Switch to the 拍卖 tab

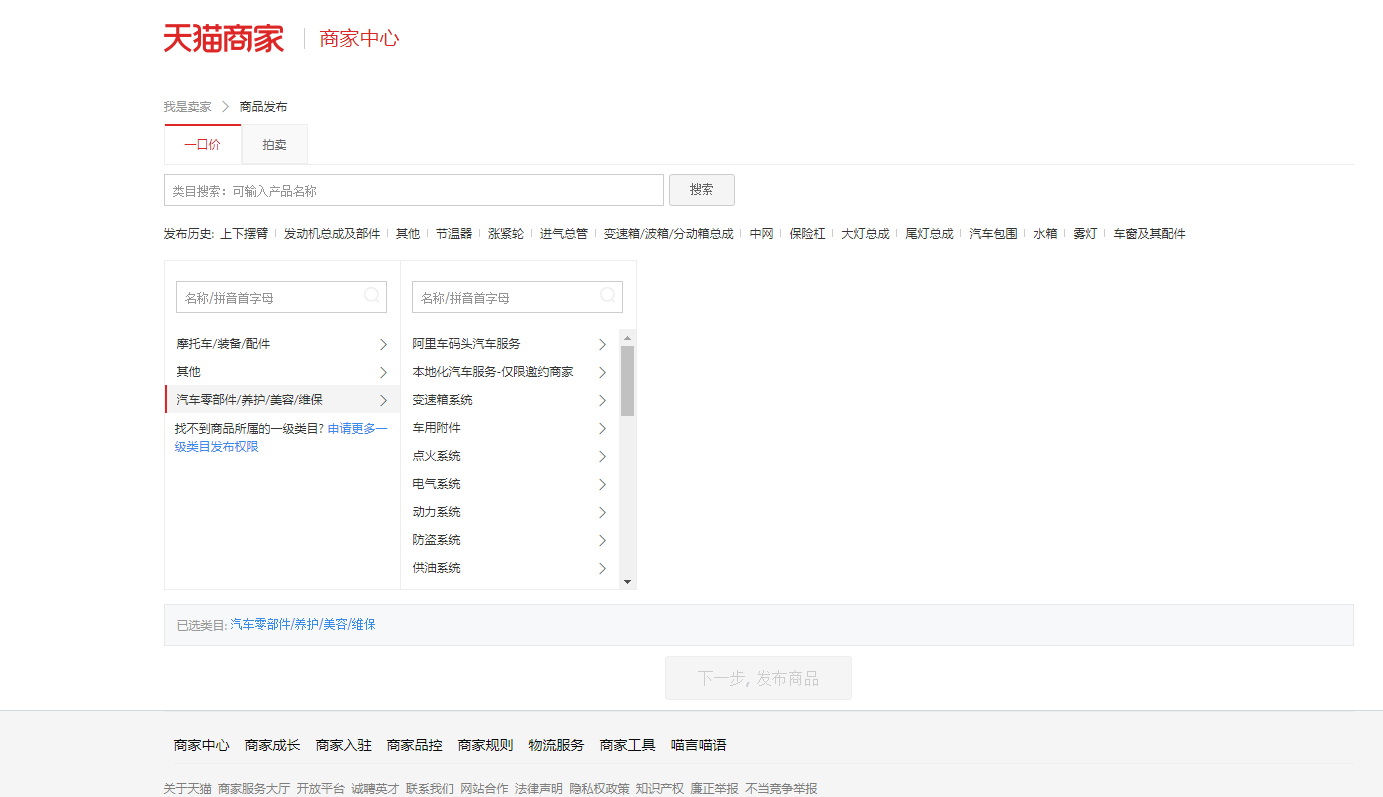tap(275, 144)
